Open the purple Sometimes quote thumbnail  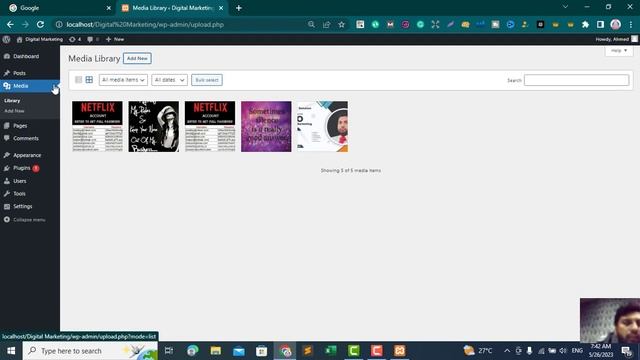tap(266, 127)
